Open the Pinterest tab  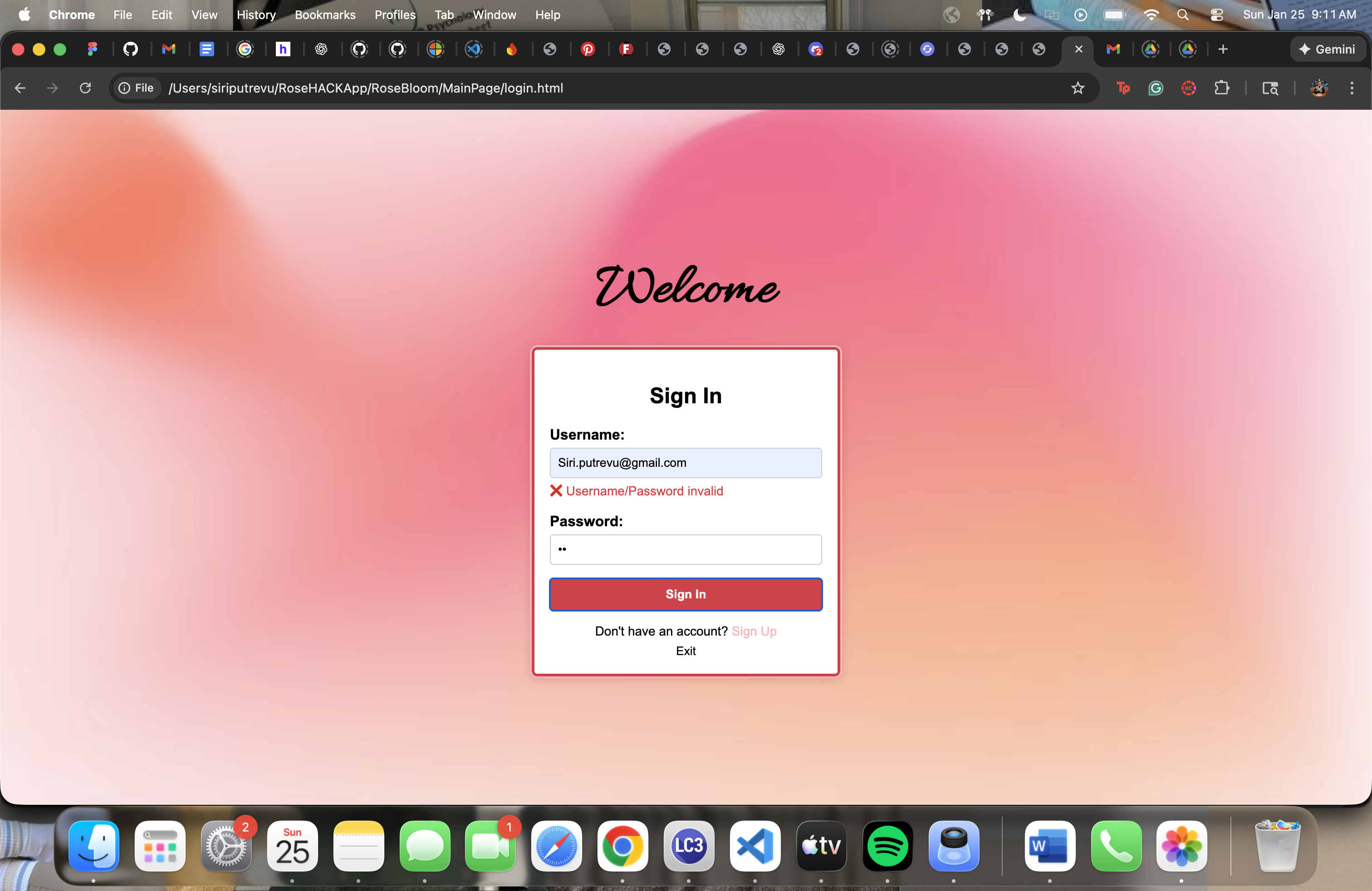coord(588,49)
